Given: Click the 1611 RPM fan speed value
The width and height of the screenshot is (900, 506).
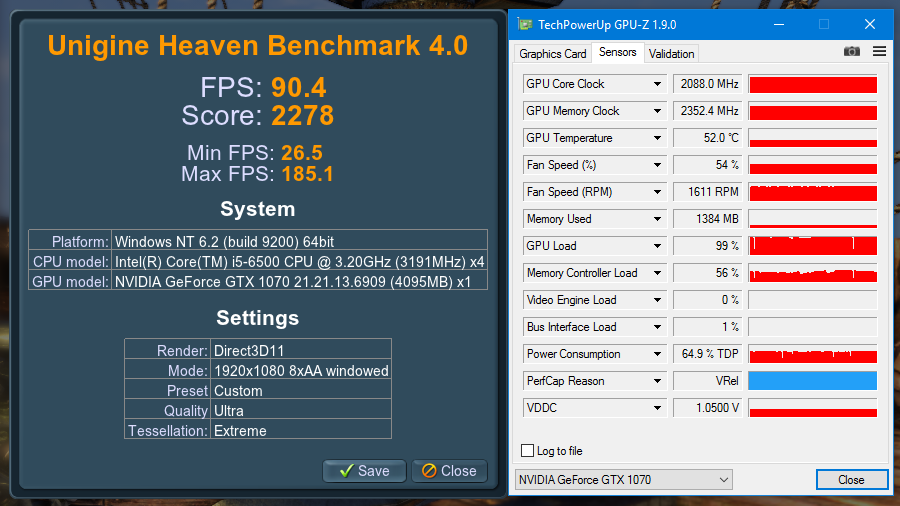Looking at the screenshot, I should 708,192.
